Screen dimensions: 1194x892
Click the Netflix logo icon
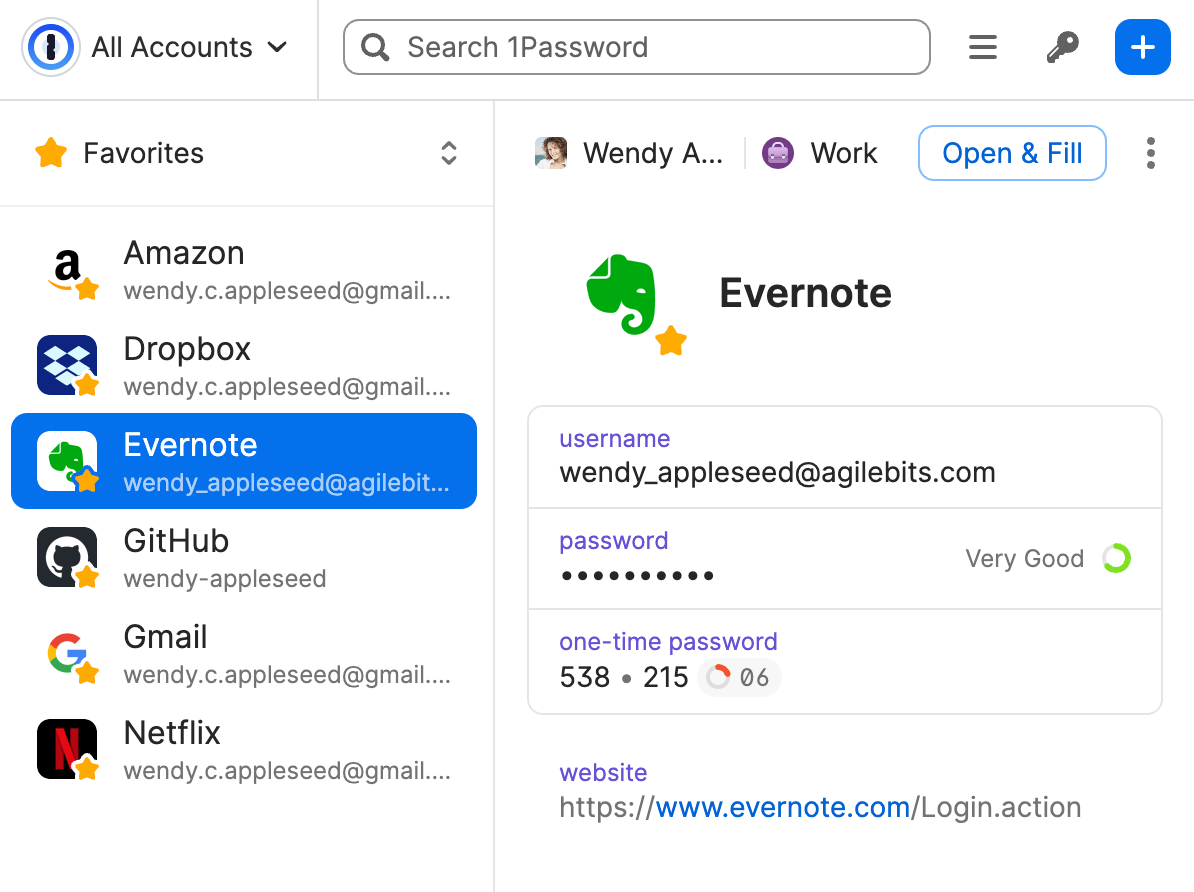pyautogui.click(x=67, y=749)
